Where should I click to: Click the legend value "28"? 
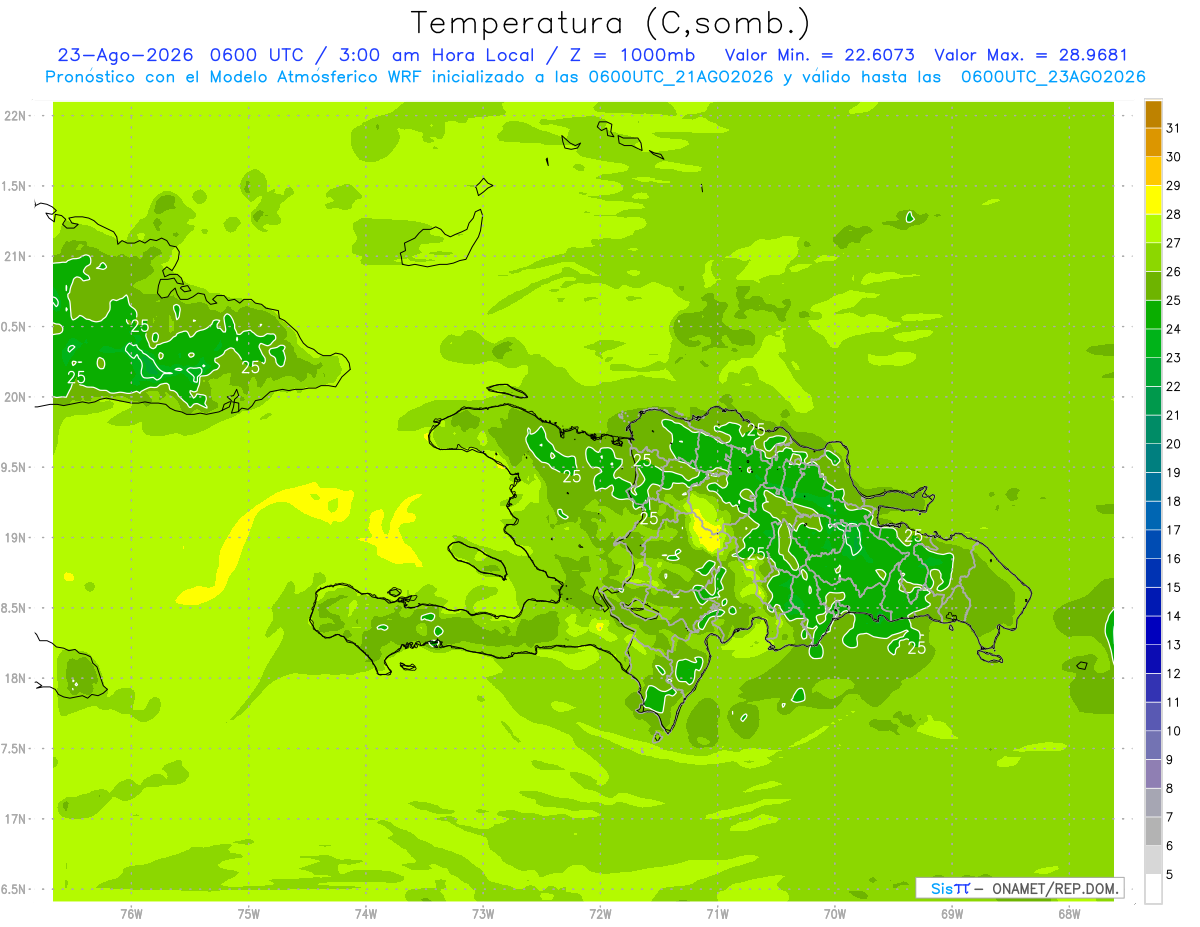tap(1174, 214)
